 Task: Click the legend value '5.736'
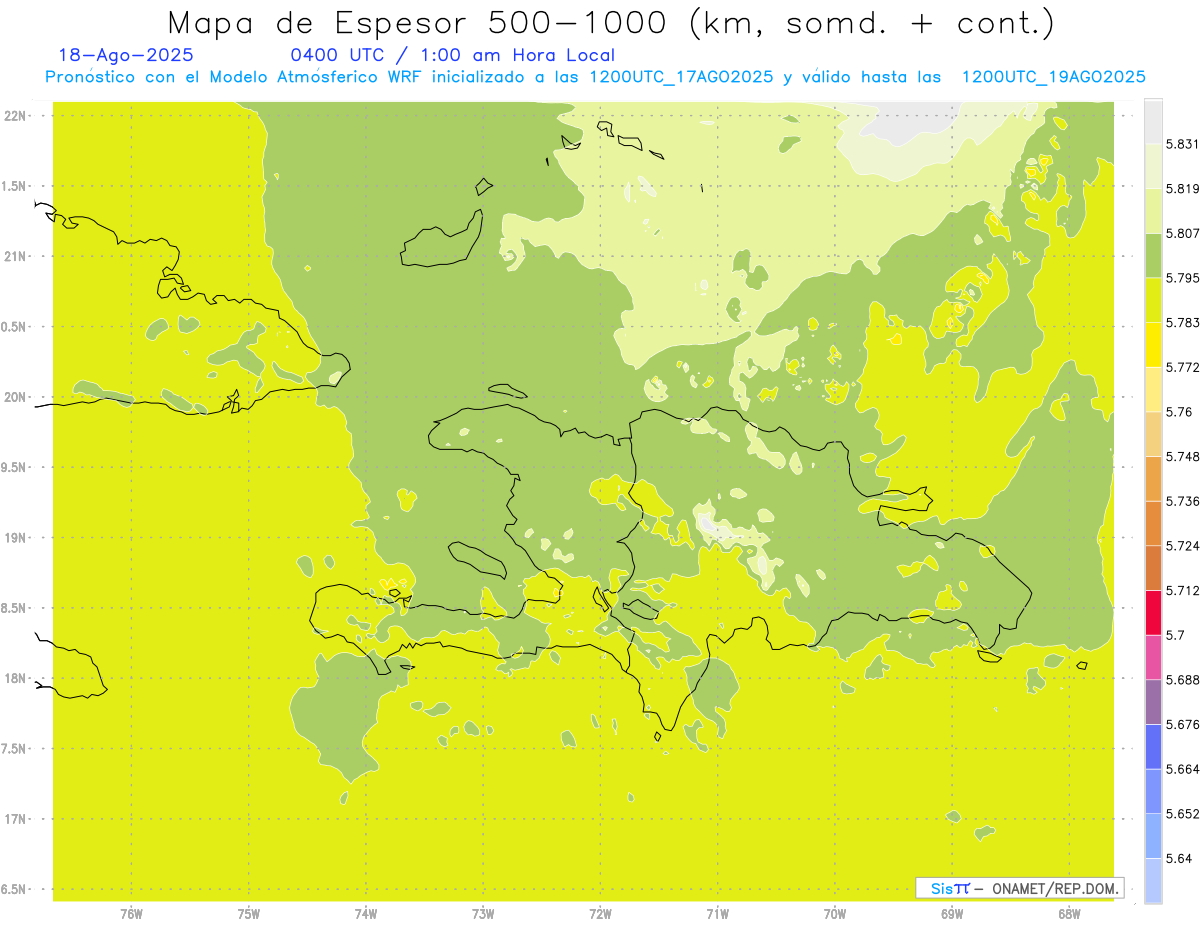[1182, 501]
